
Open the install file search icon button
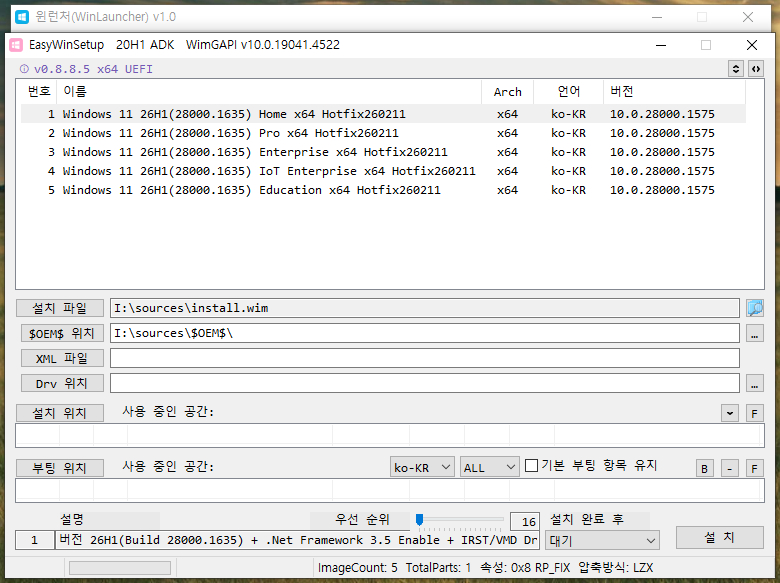(755, 308)
